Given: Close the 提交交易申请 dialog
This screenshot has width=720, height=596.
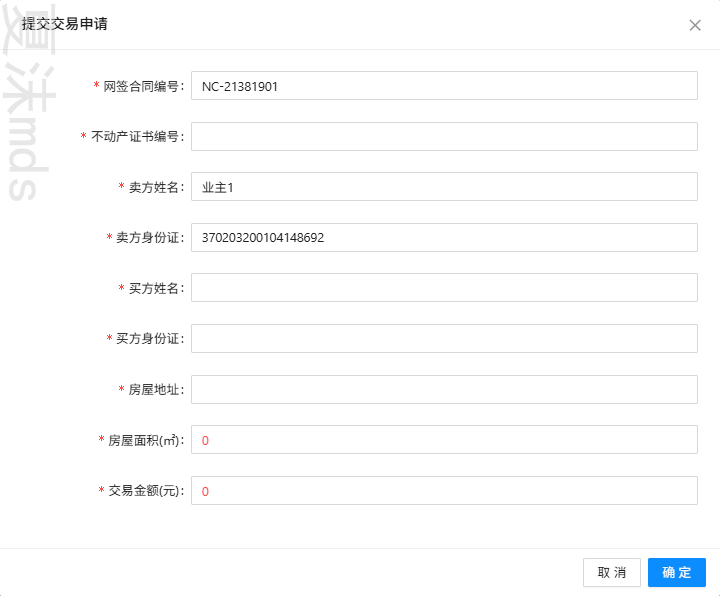Looking at the screenshot, I should tap(695, 25).
